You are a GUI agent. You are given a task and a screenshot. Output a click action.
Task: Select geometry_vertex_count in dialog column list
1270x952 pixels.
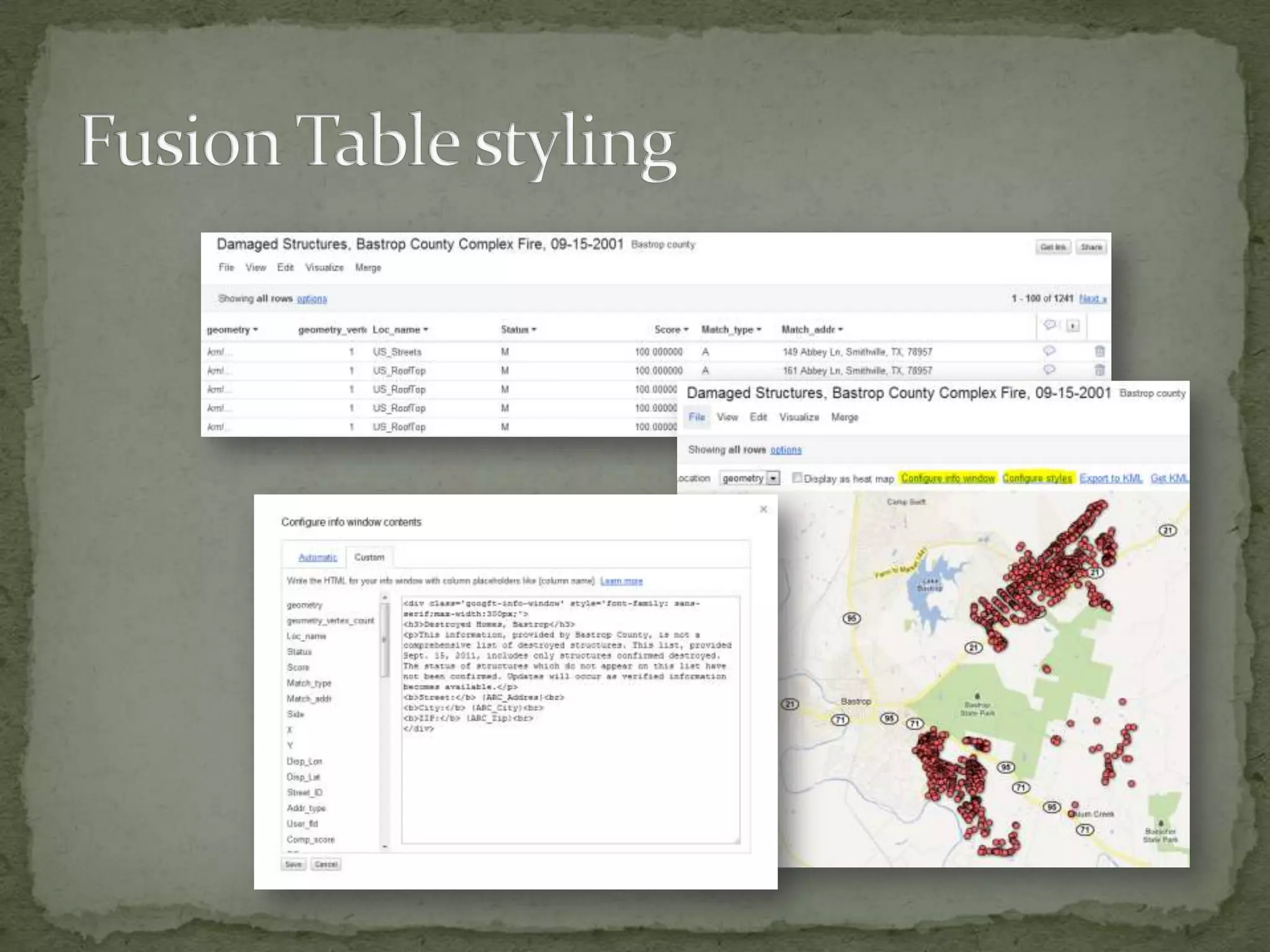click(331, 620)
